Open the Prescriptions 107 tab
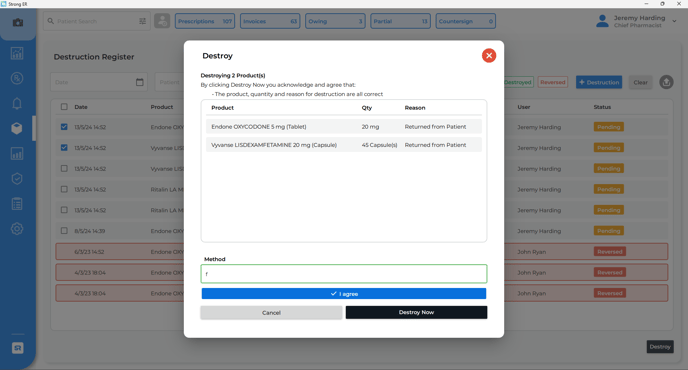 pyautogui.click(x=205, y=21)
